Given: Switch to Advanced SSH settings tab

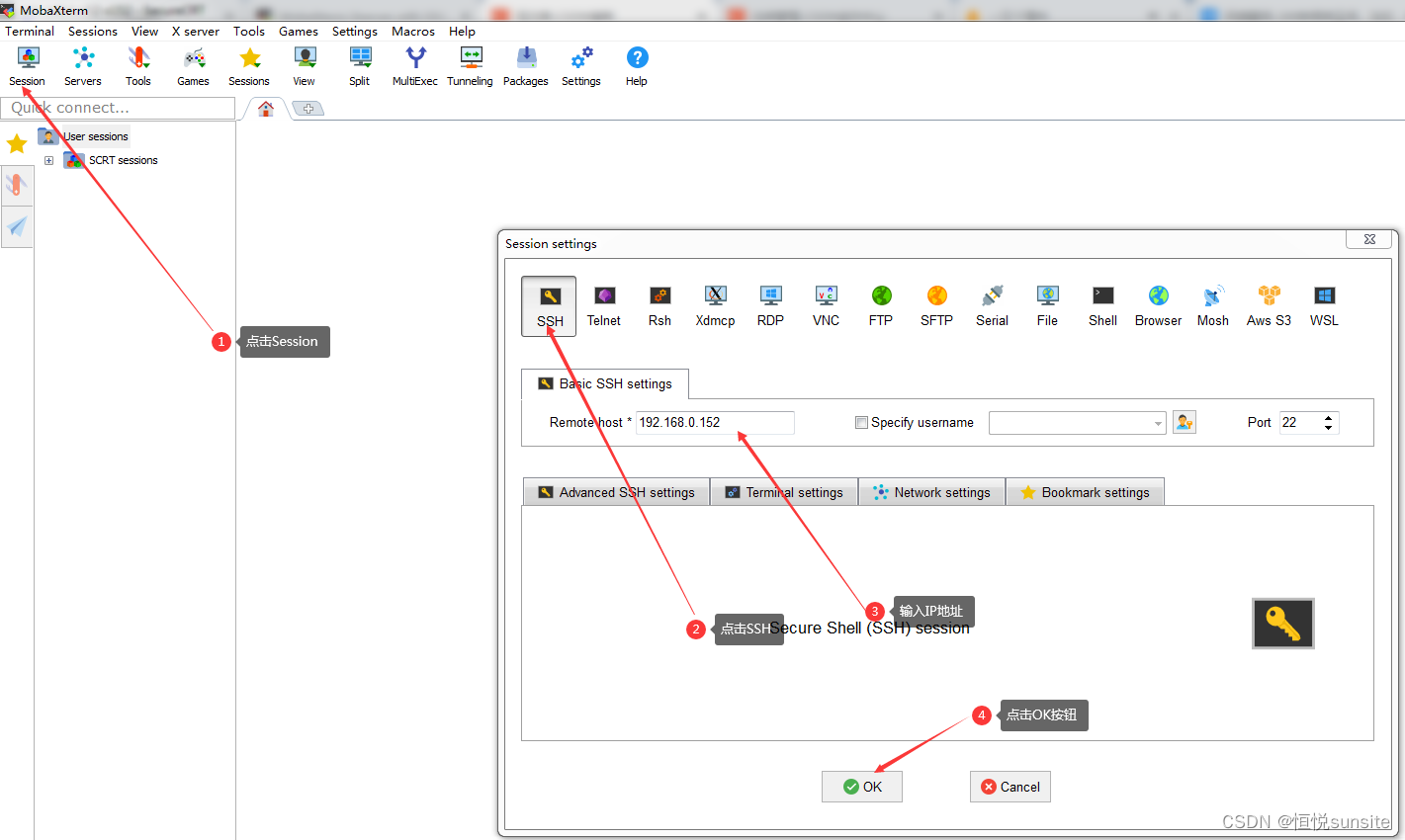Looking at the screenshot, I should click(x=616, y=492).
